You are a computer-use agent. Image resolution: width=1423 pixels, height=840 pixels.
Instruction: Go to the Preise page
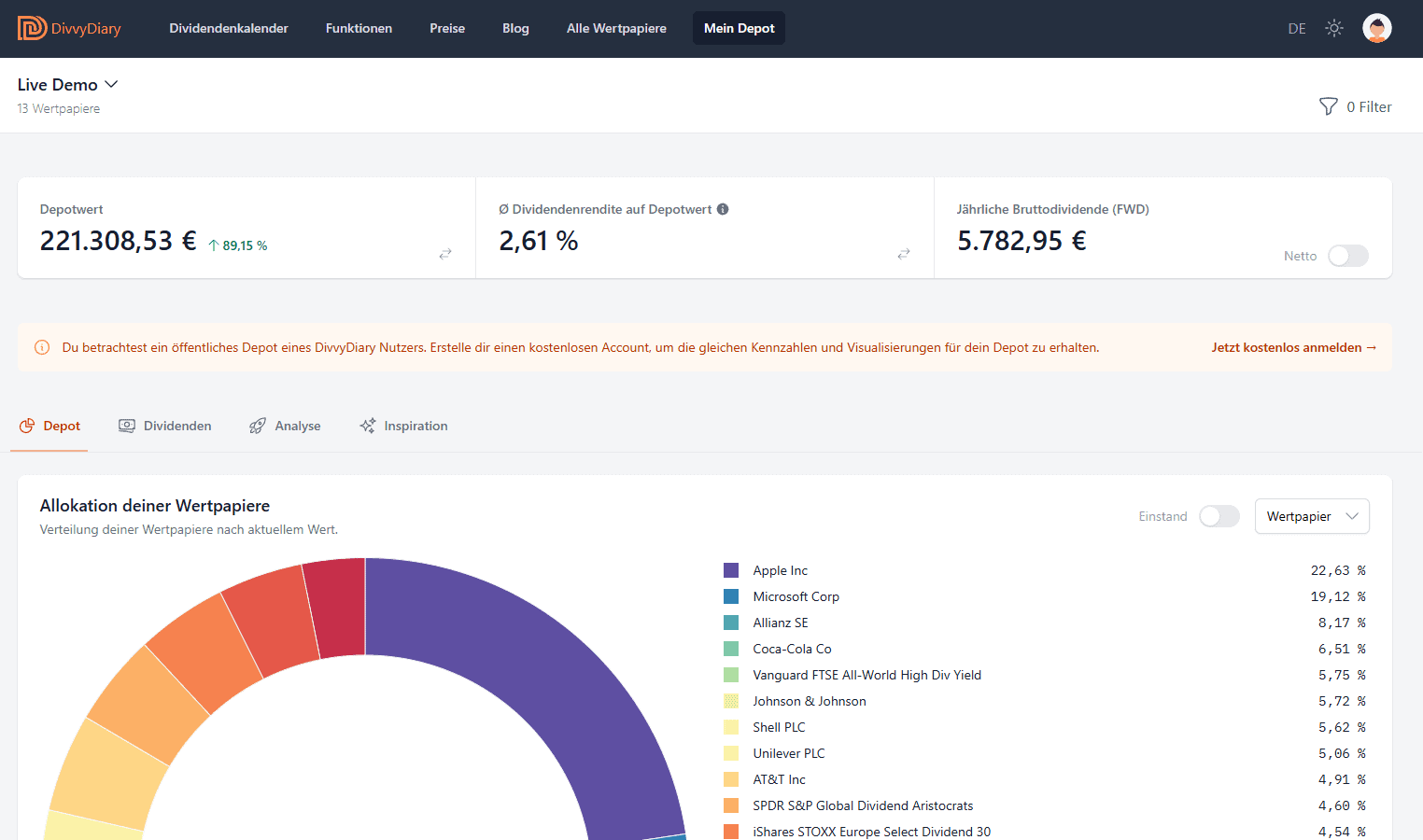[x=447, y=28]
